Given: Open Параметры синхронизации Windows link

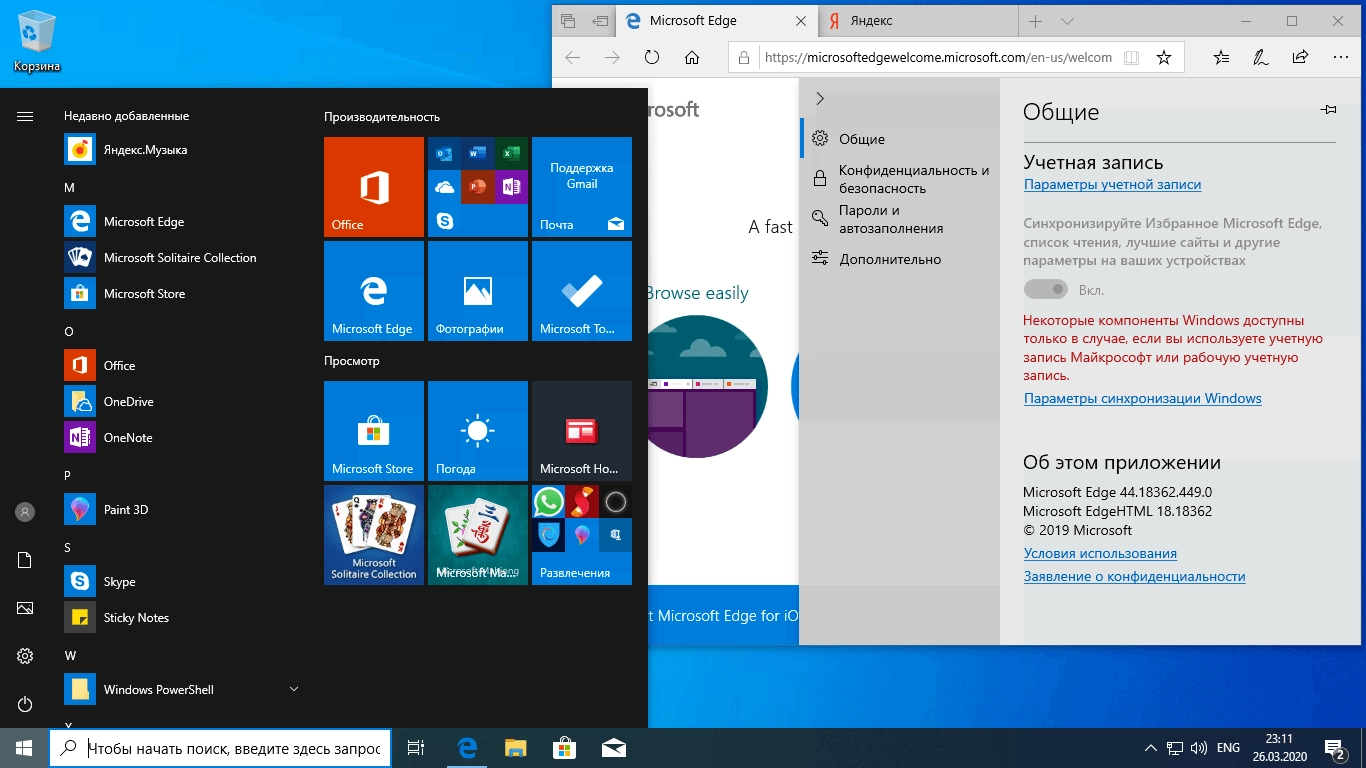Looking at the screenshot, I should 1142,398.
